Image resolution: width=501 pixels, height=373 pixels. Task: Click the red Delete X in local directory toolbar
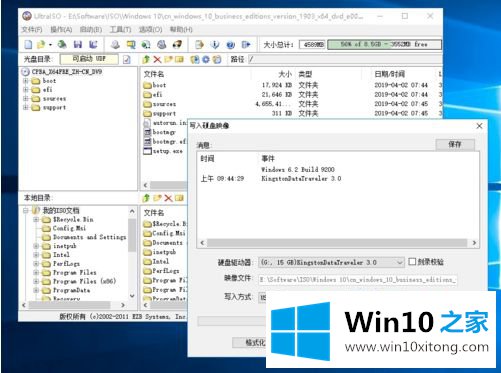coord(168,198)
